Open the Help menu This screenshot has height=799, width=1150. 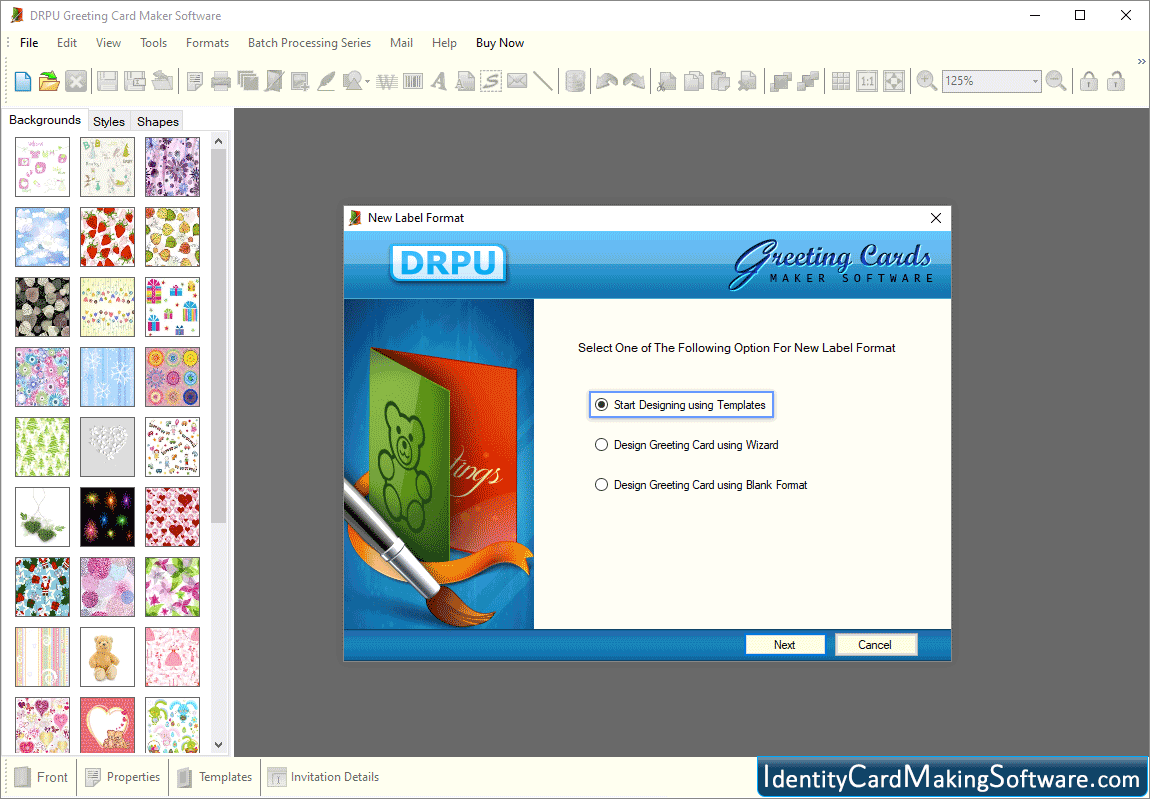(444, 43)
